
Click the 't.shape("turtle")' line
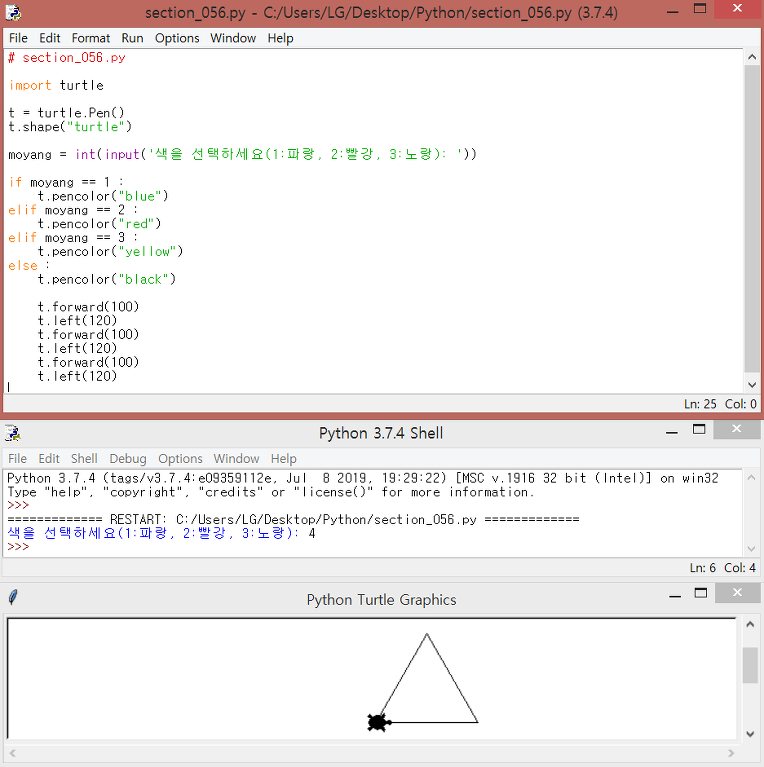[70, 127]
